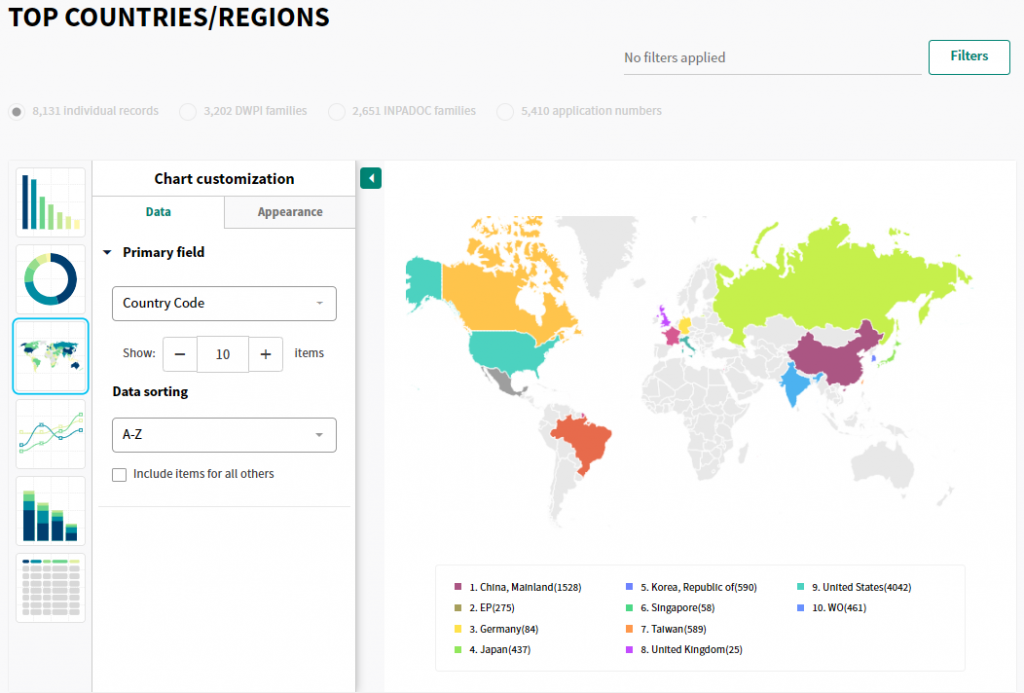The height and width of the screenshot is (693, 1024).
Task: Click the EP legend color swatch
Action: [x=458, y=607]
